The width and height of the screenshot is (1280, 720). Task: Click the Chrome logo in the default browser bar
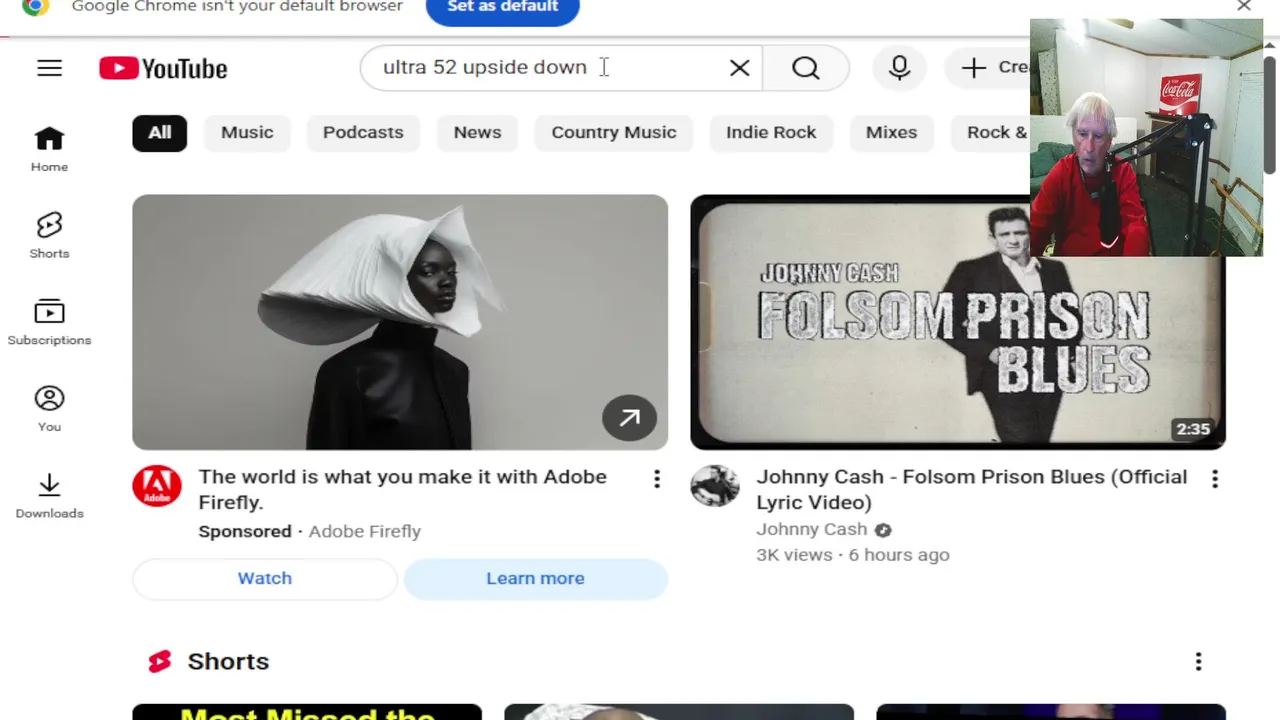point(35,6)
